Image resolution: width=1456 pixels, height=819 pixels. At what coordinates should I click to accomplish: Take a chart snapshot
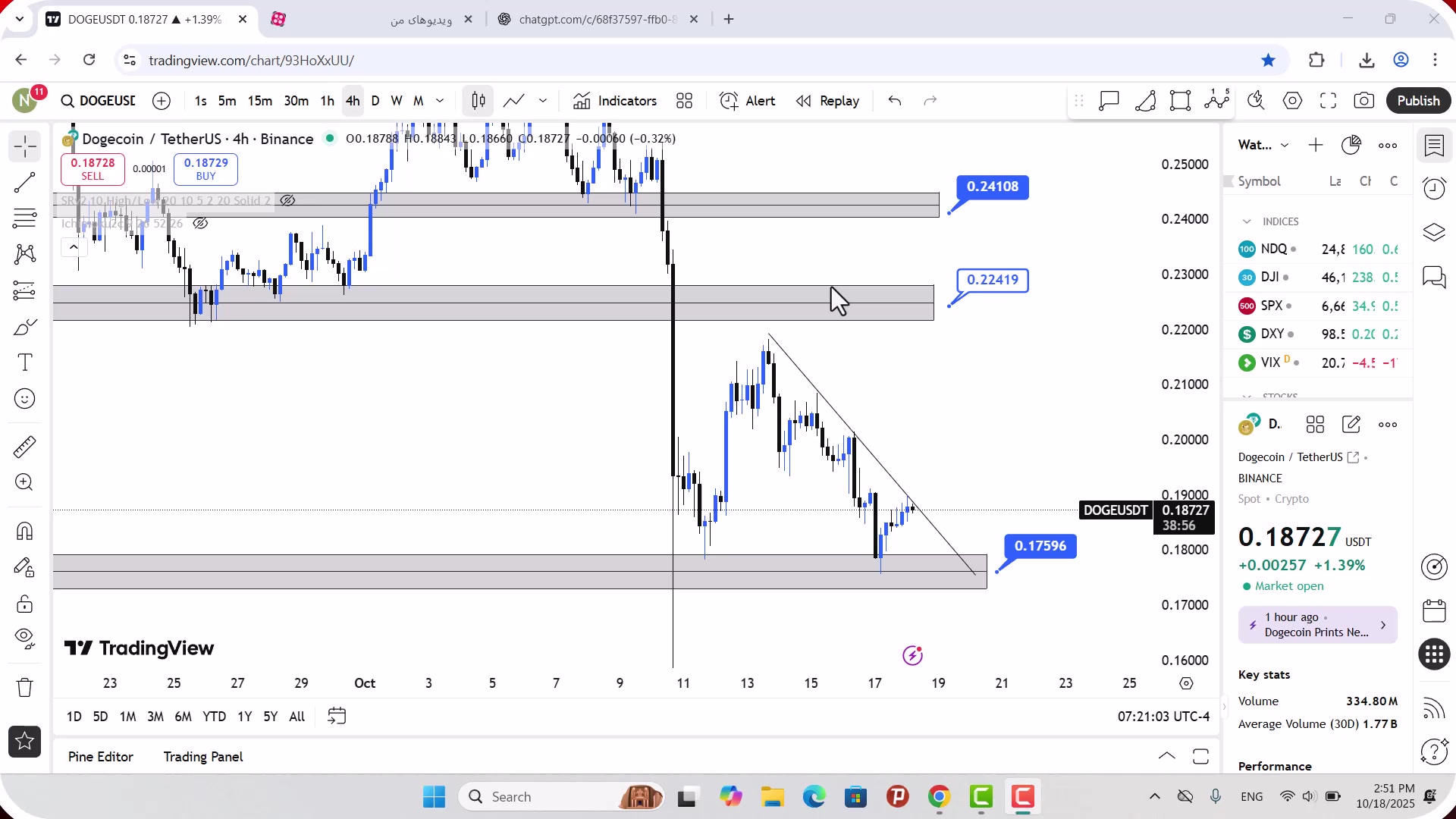point(1364,101)
